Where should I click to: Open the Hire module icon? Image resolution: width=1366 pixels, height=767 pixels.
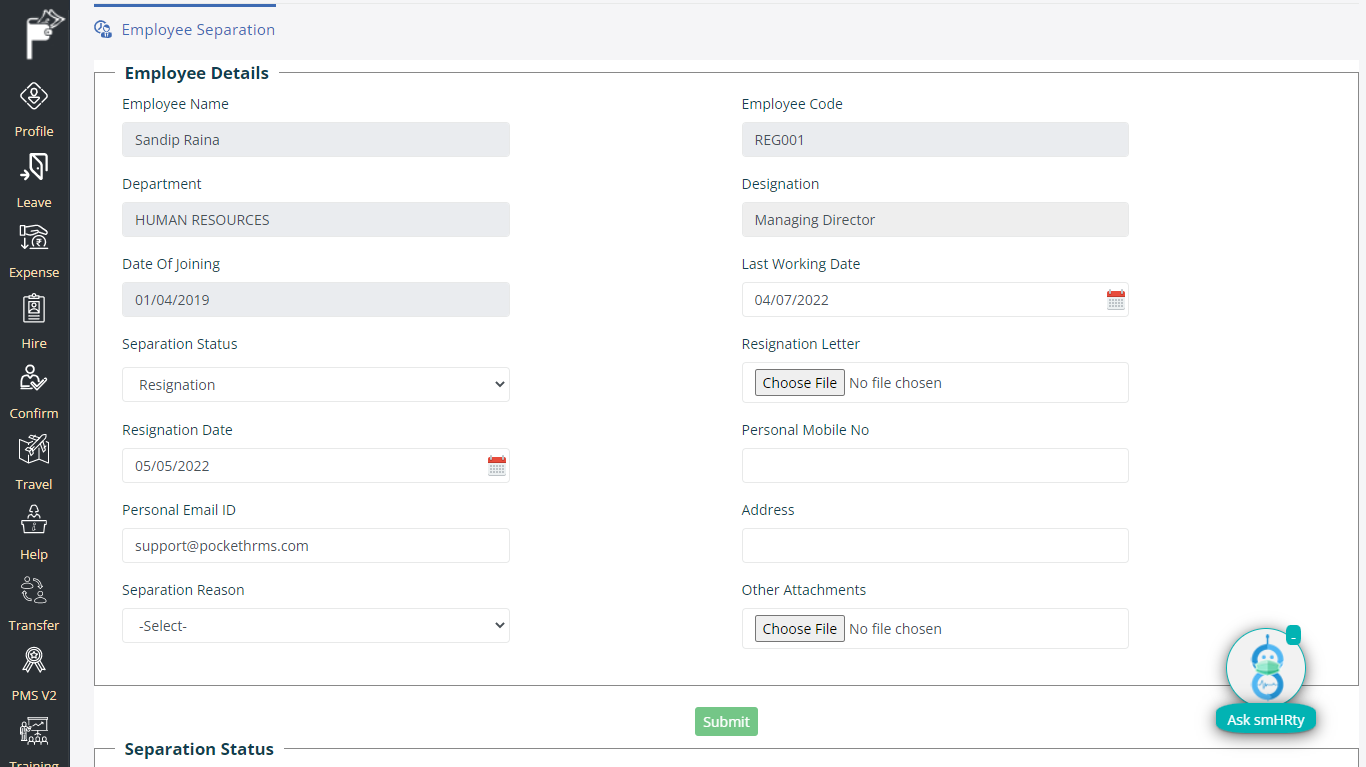pos(34,309)
